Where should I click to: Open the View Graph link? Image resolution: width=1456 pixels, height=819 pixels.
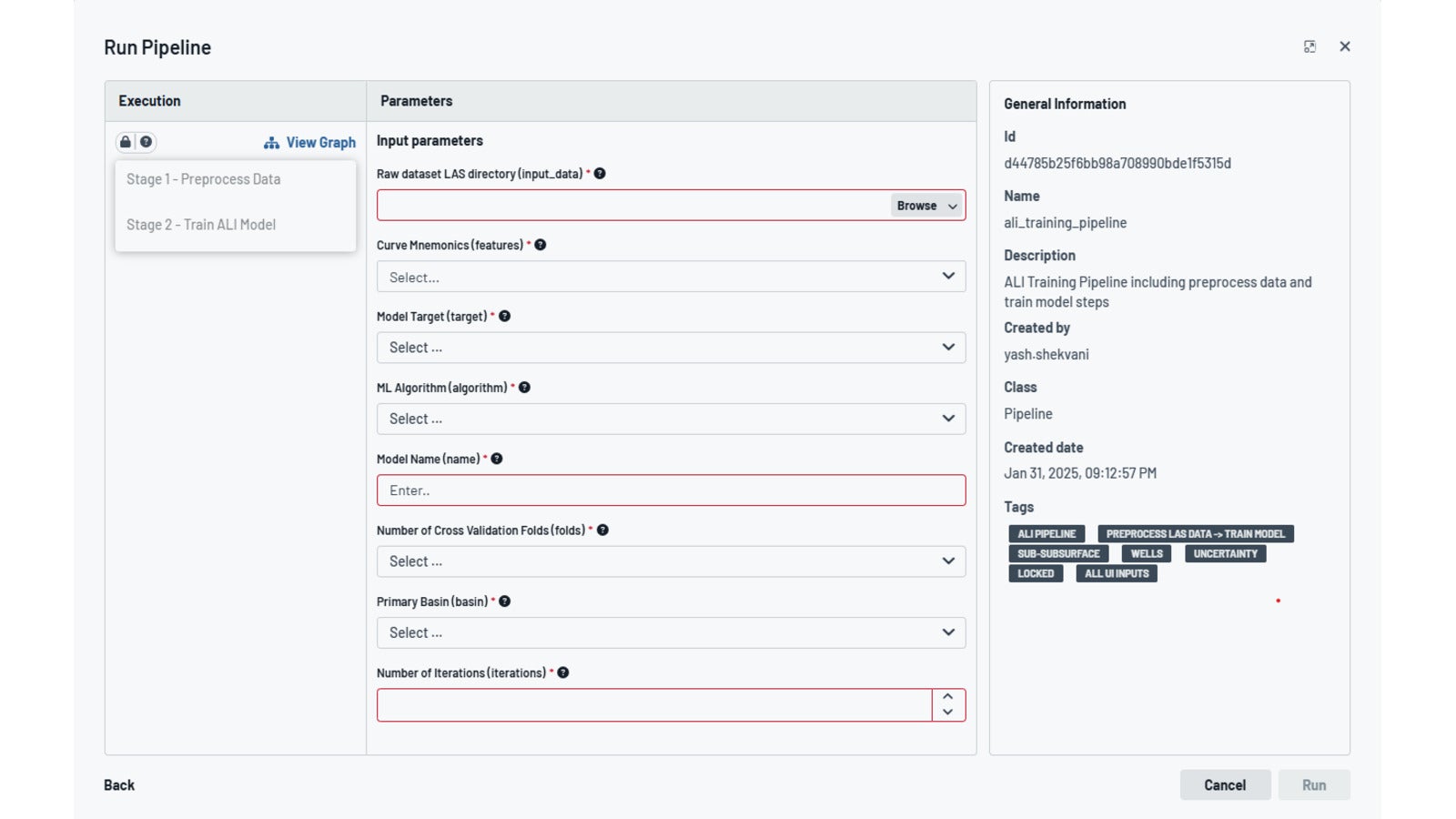320,142
